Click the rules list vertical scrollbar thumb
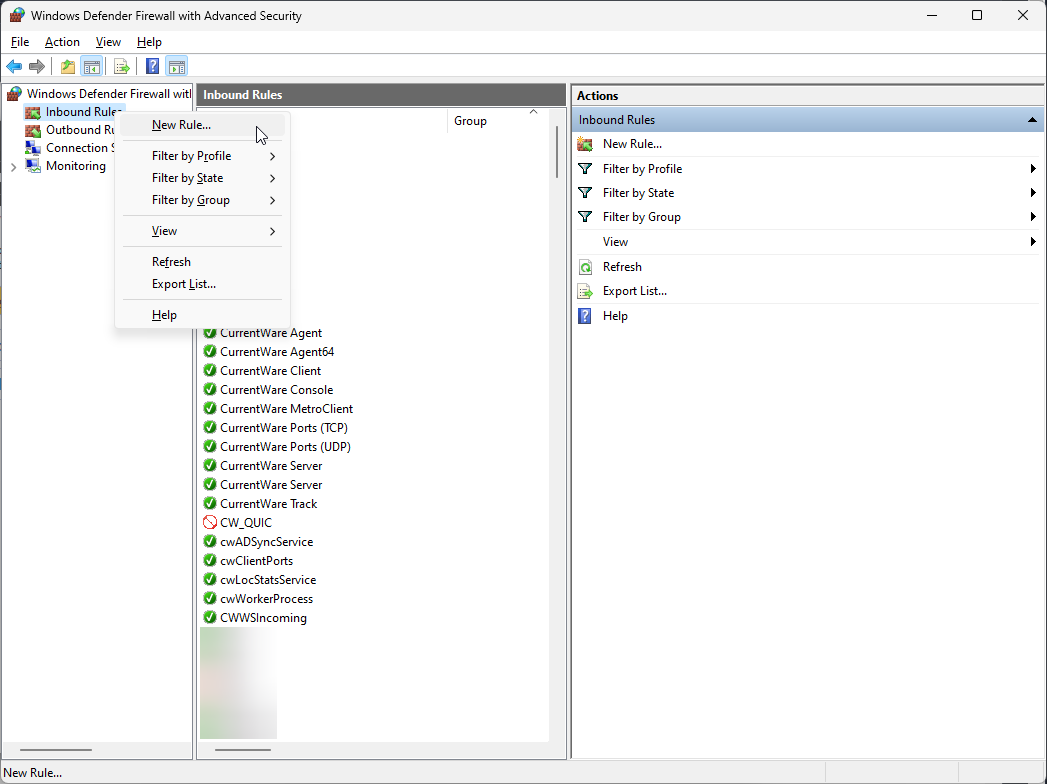The image size is (1047, 784). (557, 152)
